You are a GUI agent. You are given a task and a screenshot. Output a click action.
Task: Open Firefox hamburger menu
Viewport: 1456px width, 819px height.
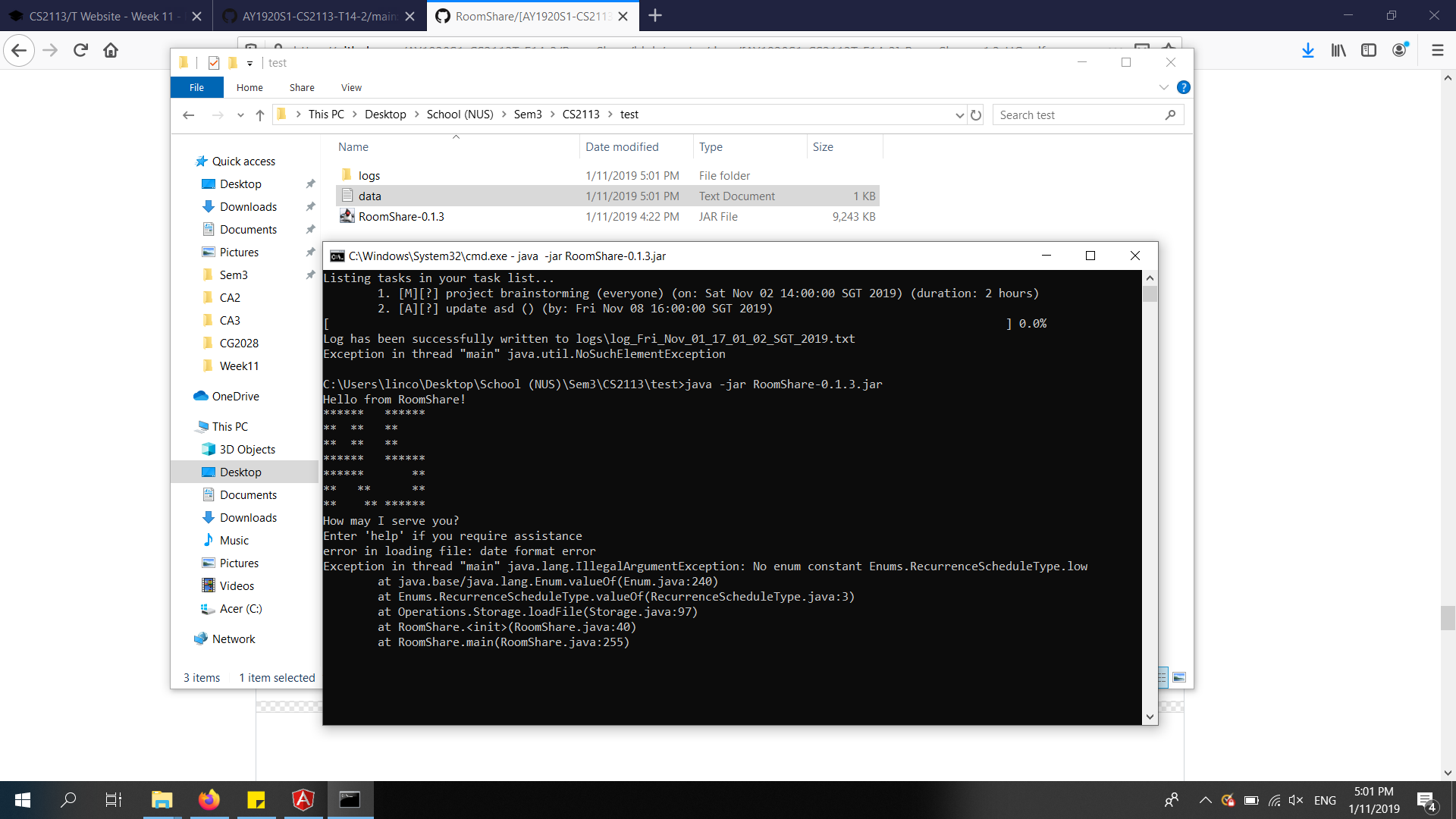coord(1437,51)
